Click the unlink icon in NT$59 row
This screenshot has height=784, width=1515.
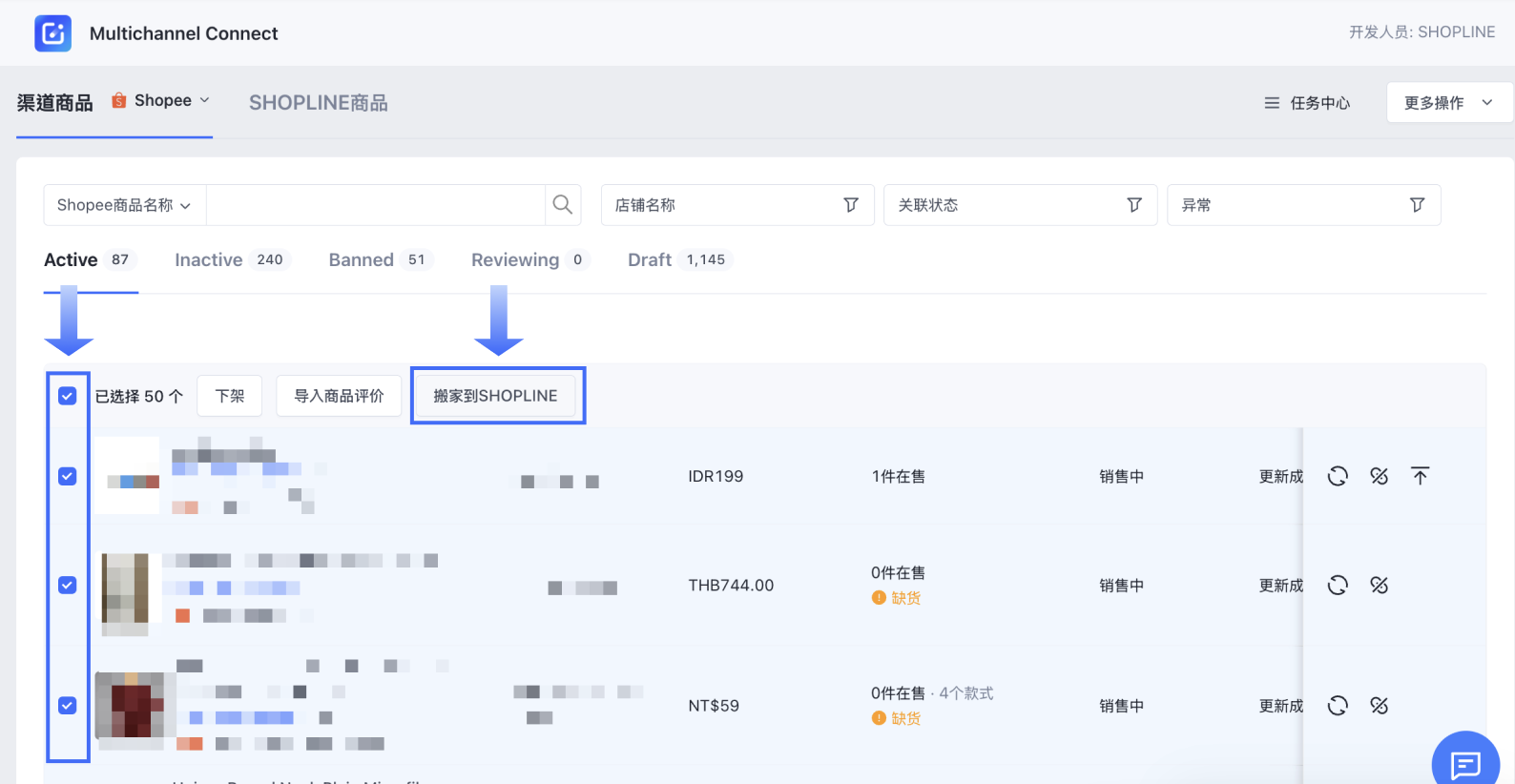pyautogui.click(x=1379, y=706)
